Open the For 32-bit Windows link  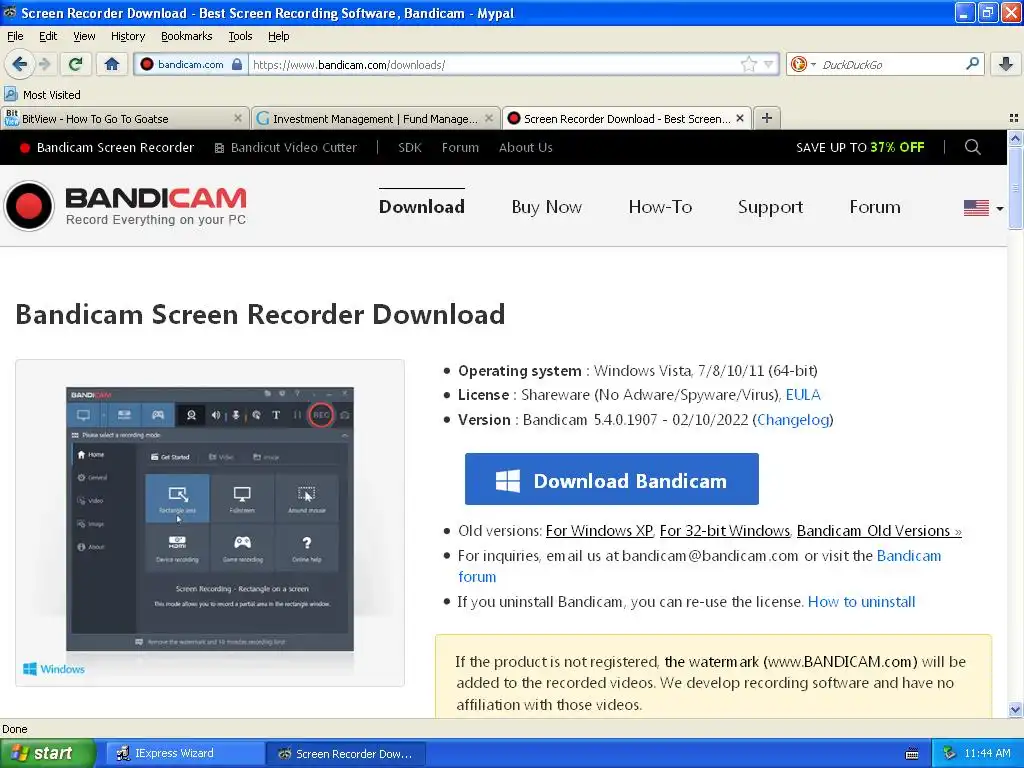click(x=725, y=530)
